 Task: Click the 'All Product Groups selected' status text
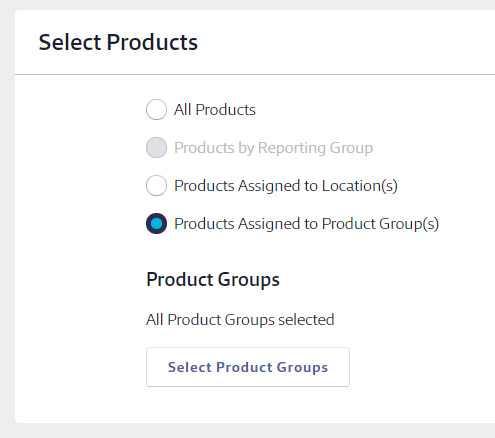[240, 320]
